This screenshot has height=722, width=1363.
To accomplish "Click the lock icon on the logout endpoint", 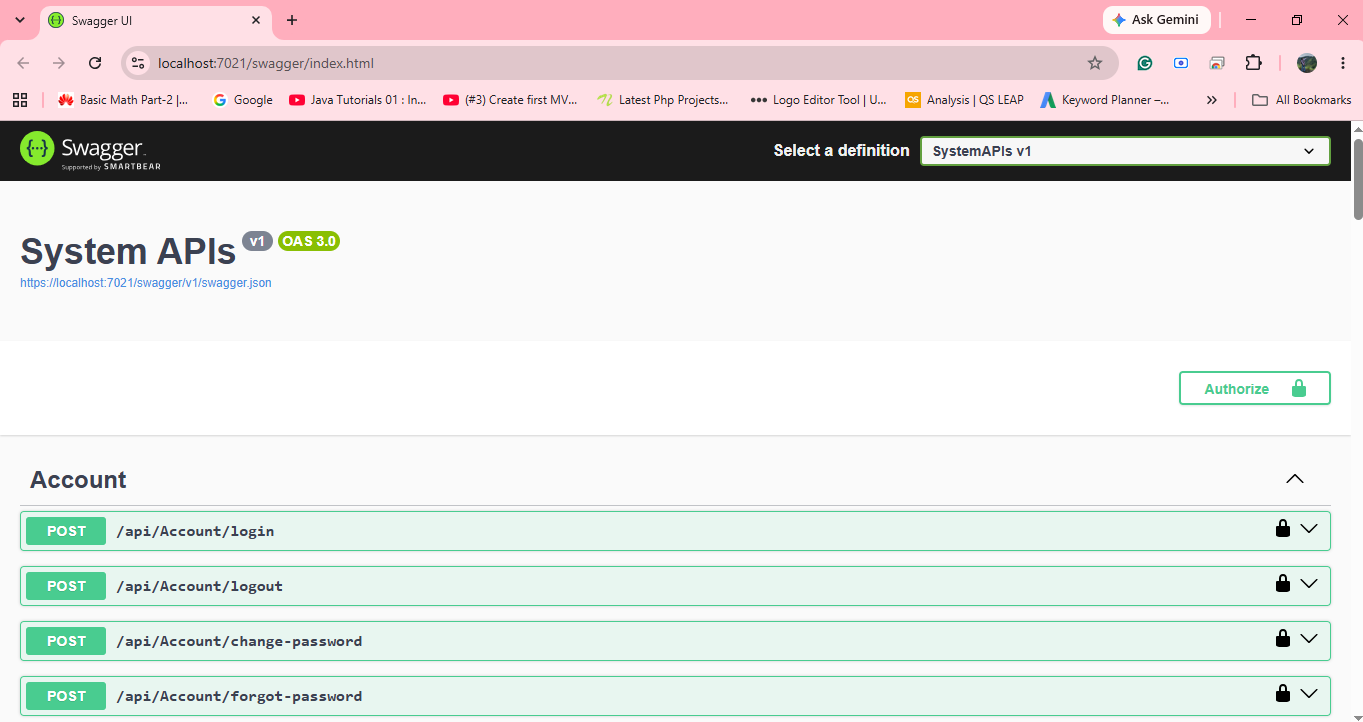I will point(1282,583).
